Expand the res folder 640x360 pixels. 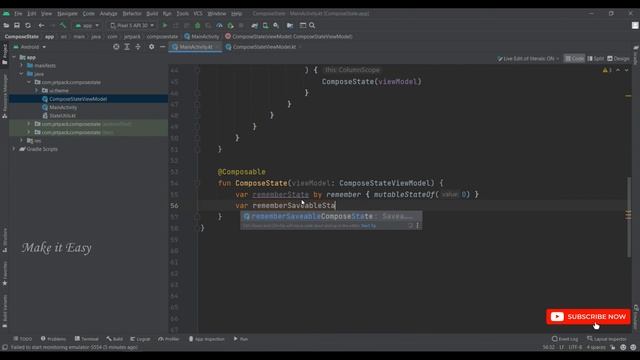22,140
